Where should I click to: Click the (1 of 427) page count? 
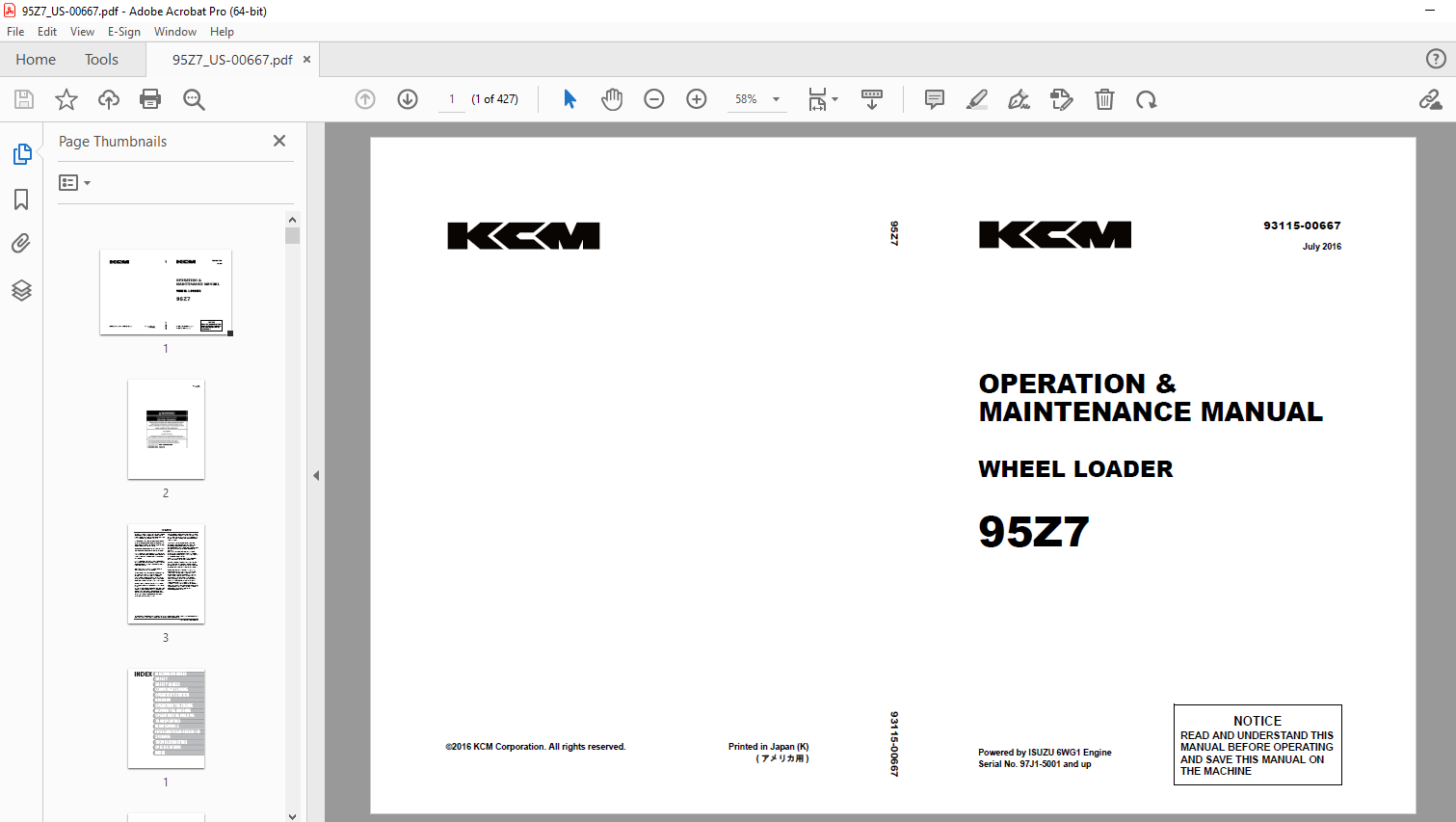click(494, 99)
